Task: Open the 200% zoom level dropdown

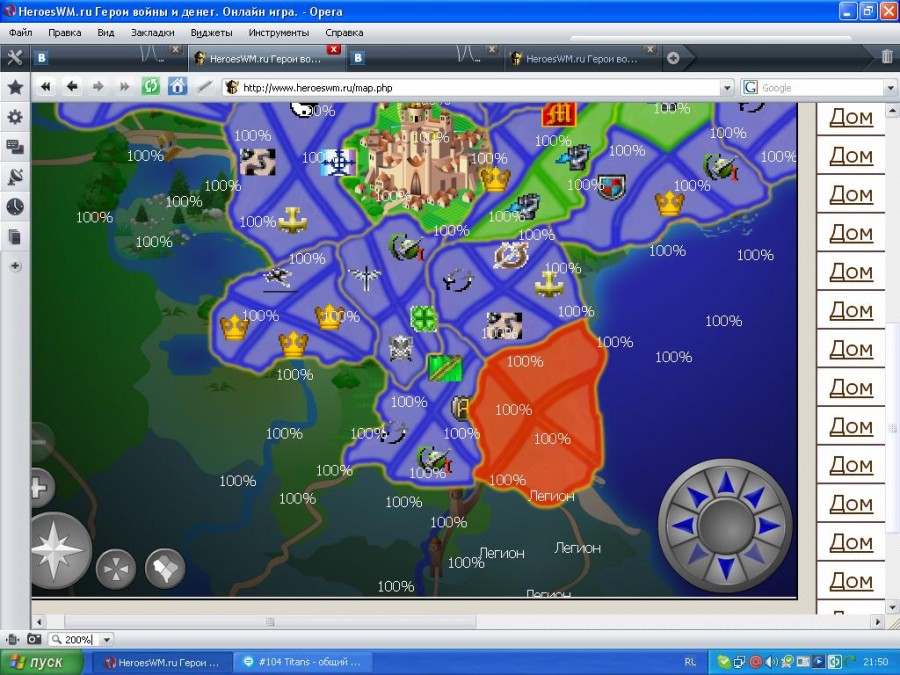Action: point(107,640)
